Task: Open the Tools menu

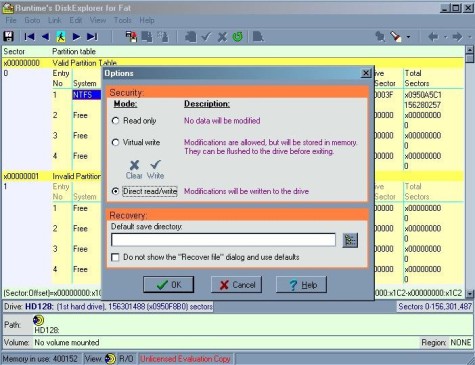Action: click(x=123, y=20)
